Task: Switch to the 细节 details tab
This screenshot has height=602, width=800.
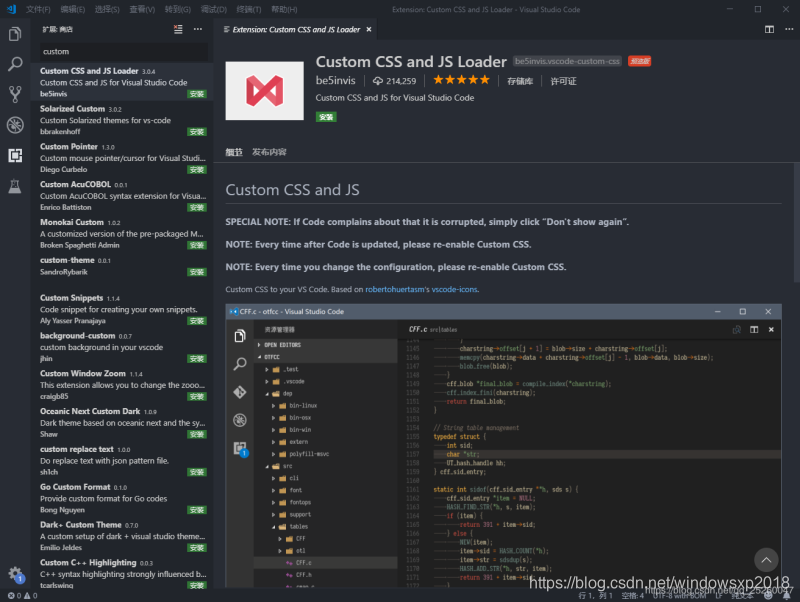Action: [x=234, y=152]
